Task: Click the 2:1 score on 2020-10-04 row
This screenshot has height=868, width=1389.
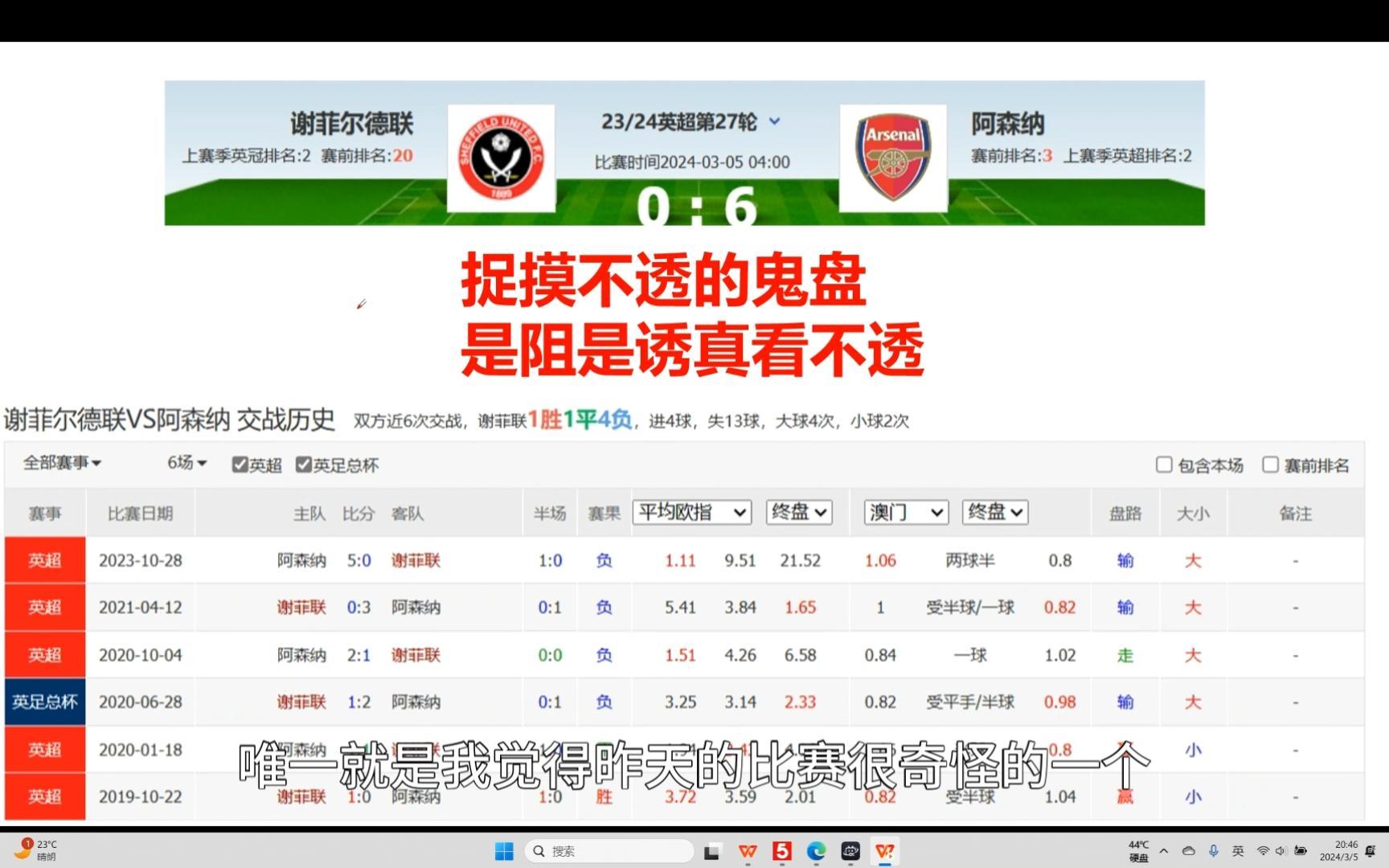Action: 359,655
